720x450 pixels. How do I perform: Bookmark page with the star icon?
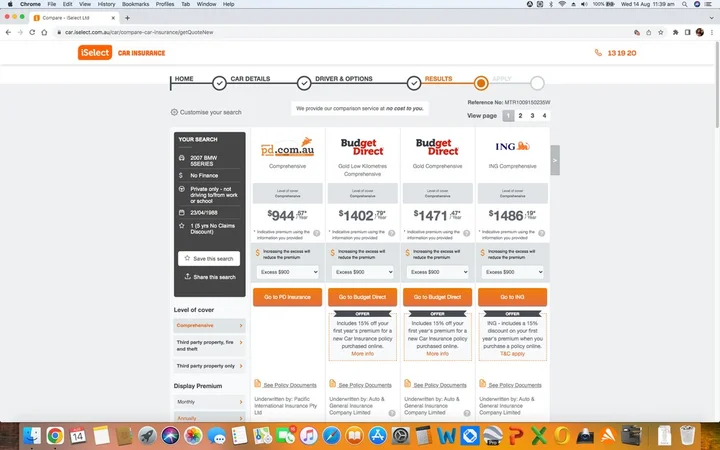pos(661,32)
